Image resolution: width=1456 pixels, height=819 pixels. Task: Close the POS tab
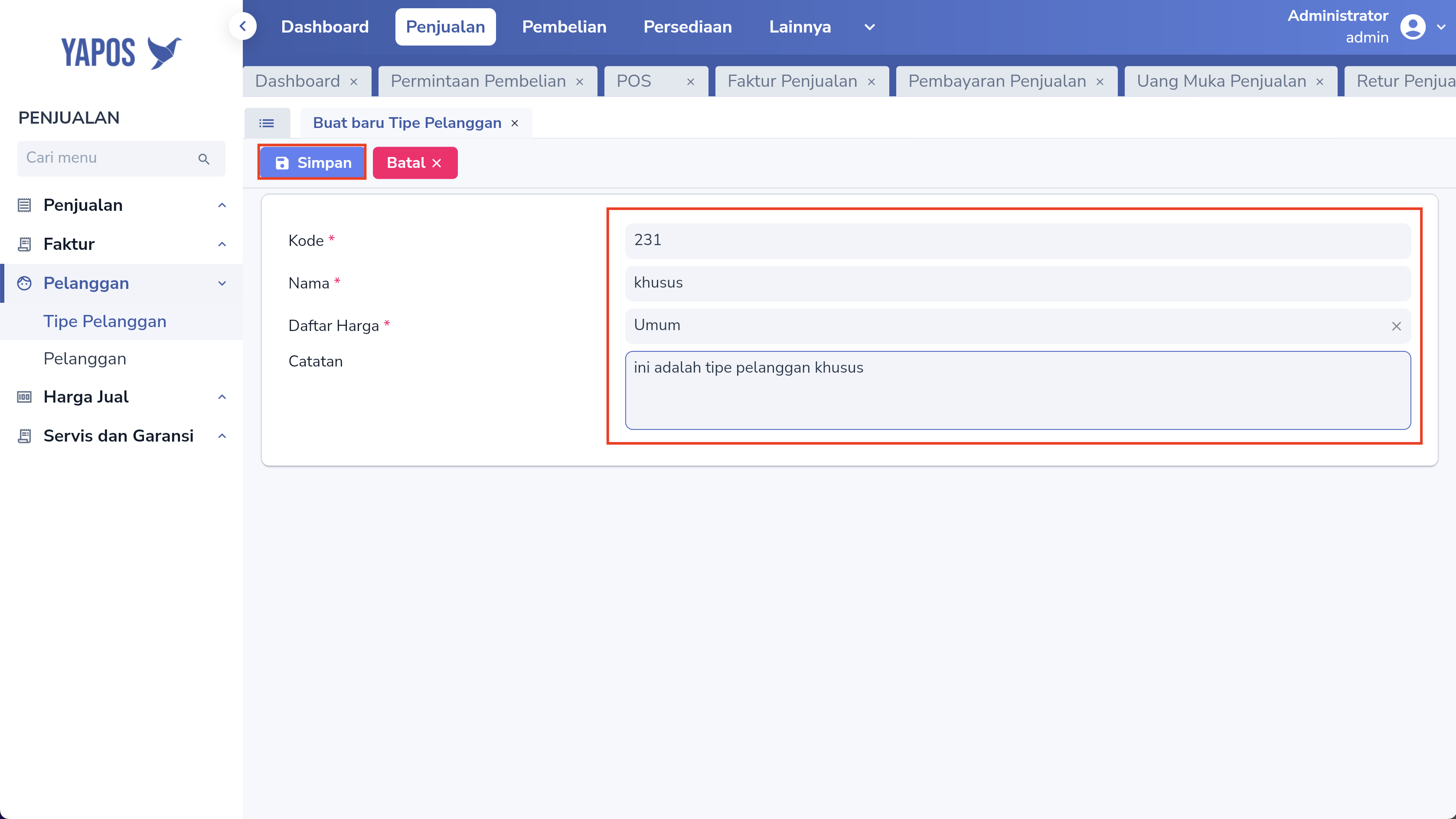(x=691, y=82)
